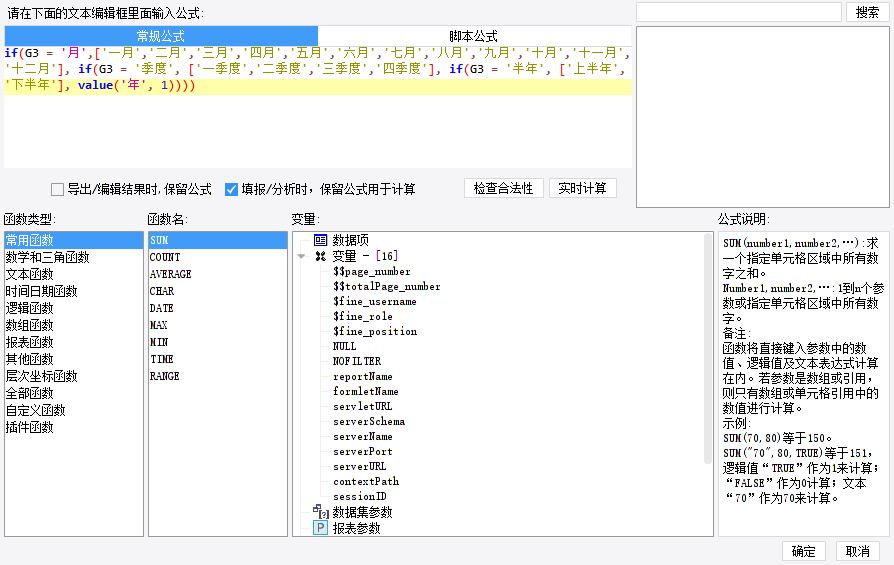
Task: Select the 数据集参数 tree node
Action: coord(363,512)
